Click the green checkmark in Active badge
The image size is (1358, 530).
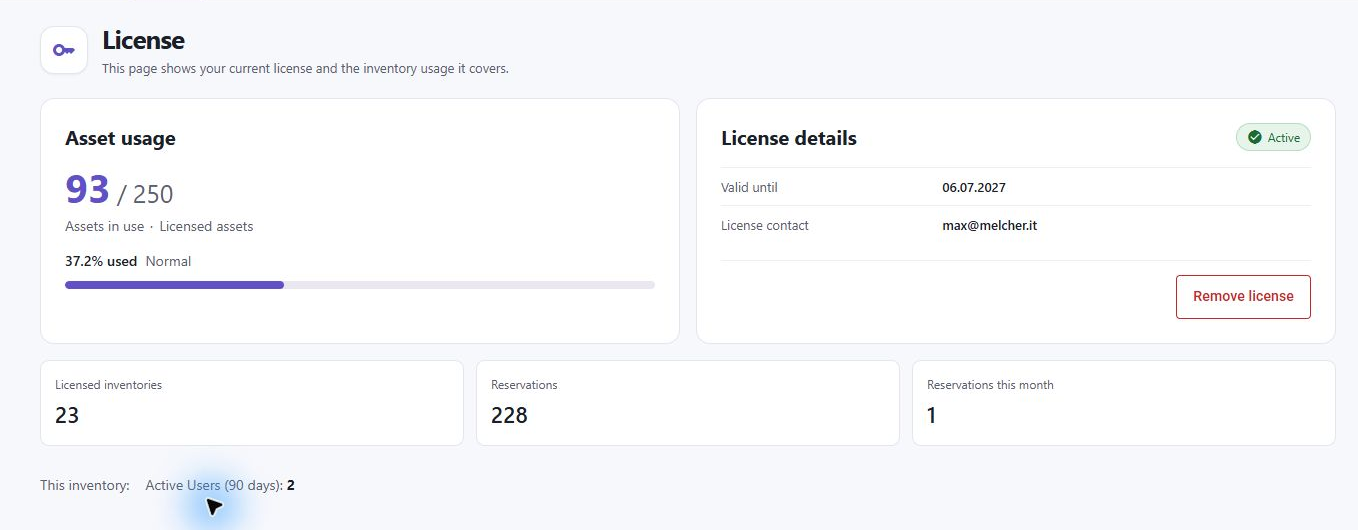click(1254, 138)
